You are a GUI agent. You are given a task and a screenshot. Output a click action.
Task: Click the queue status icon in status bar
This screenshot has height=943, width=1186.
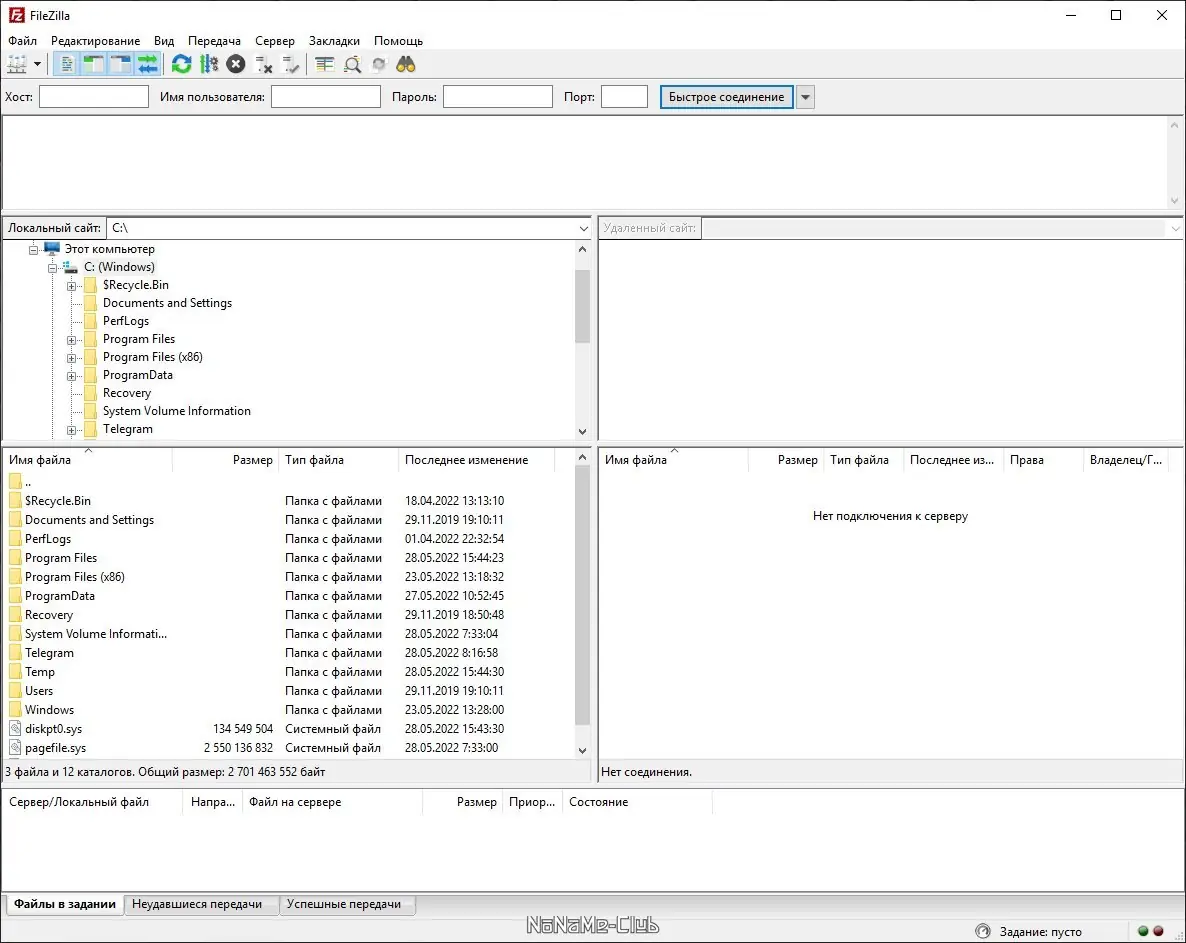(x=983, y=931)
